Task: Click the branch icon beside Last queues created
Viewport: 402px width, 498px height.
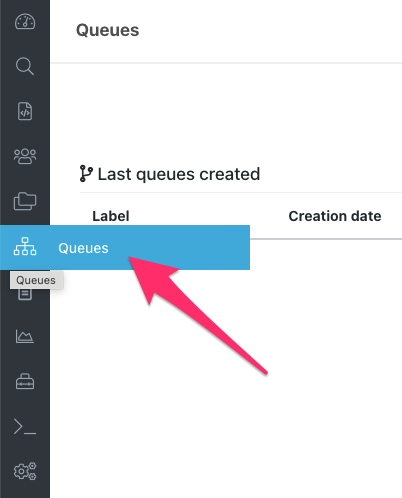Action: point(86,174)
